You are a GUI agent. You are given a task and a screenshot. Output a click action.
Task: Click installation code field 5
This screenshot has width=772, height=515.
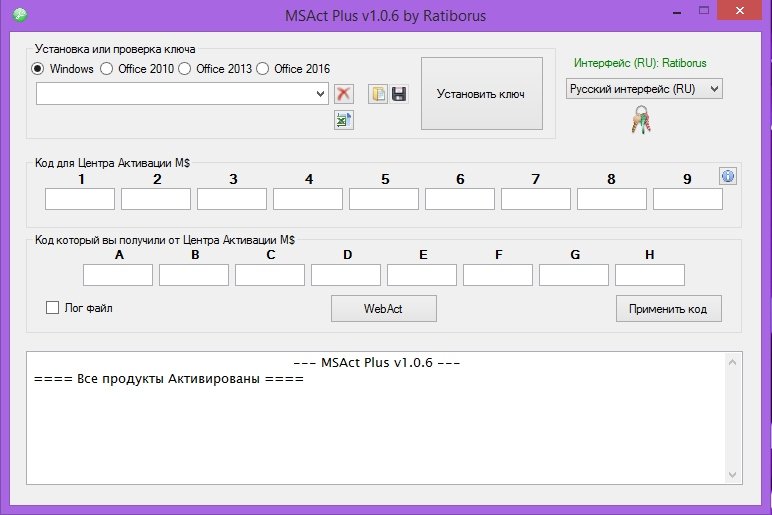pyautogui.click(x=384, y=199)
